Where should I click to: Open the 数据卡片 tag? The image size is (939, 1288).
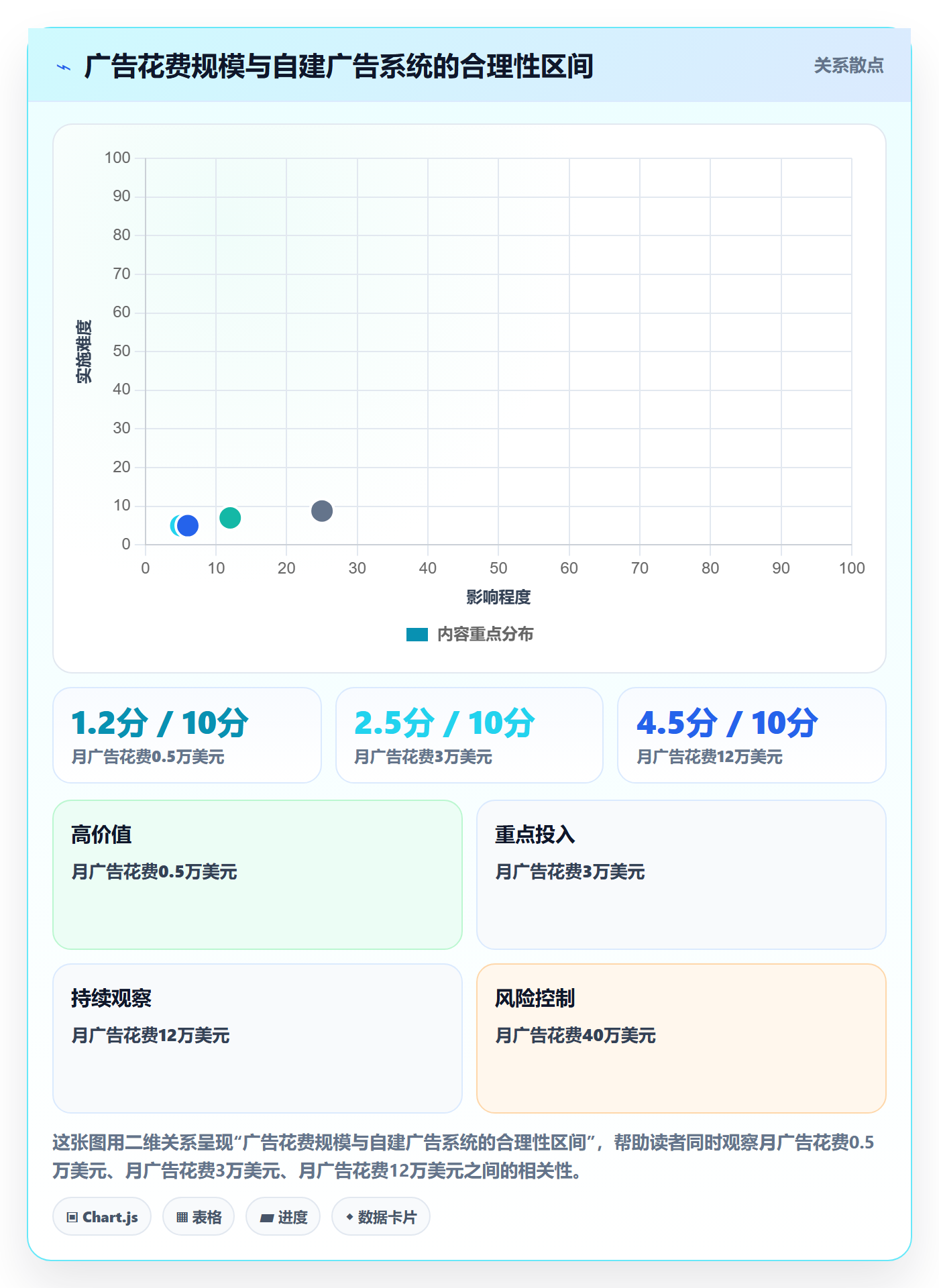click(381, 1217)
